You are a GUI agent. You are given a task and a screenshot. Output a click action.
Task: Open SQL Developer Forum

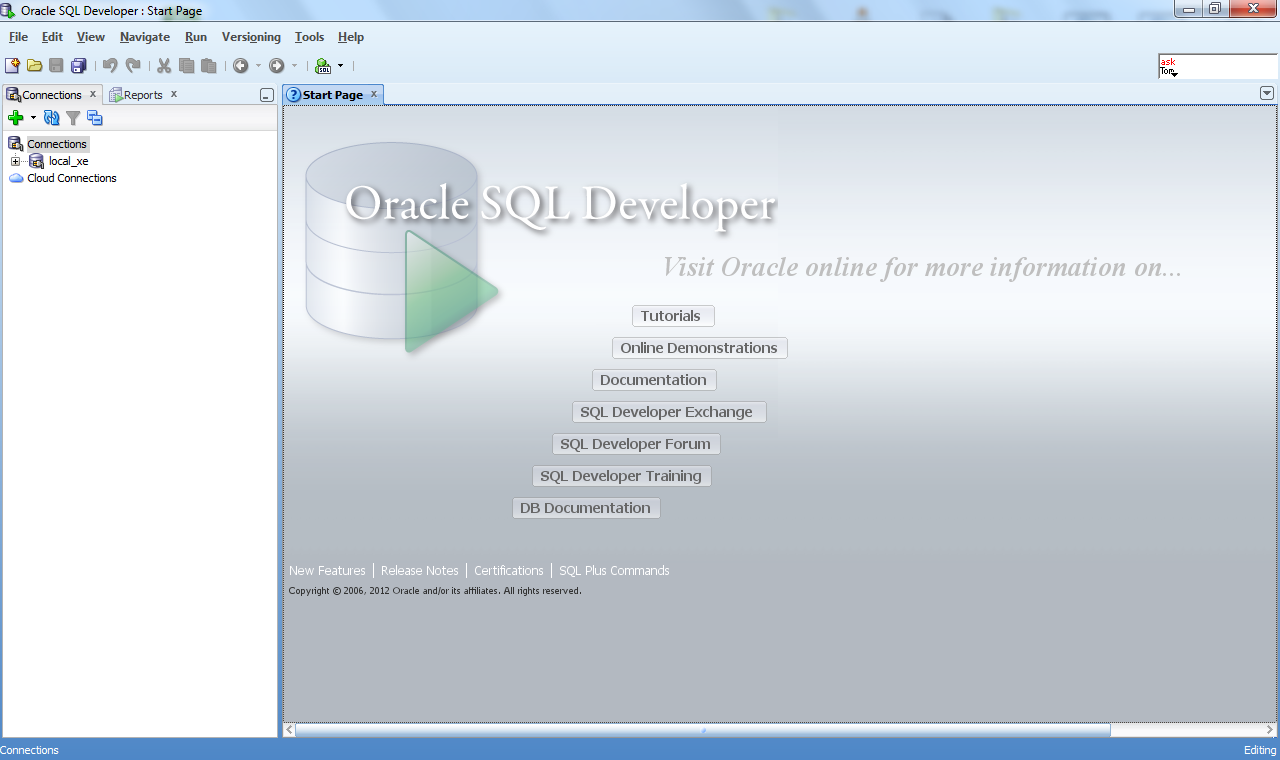pos(636,444)
